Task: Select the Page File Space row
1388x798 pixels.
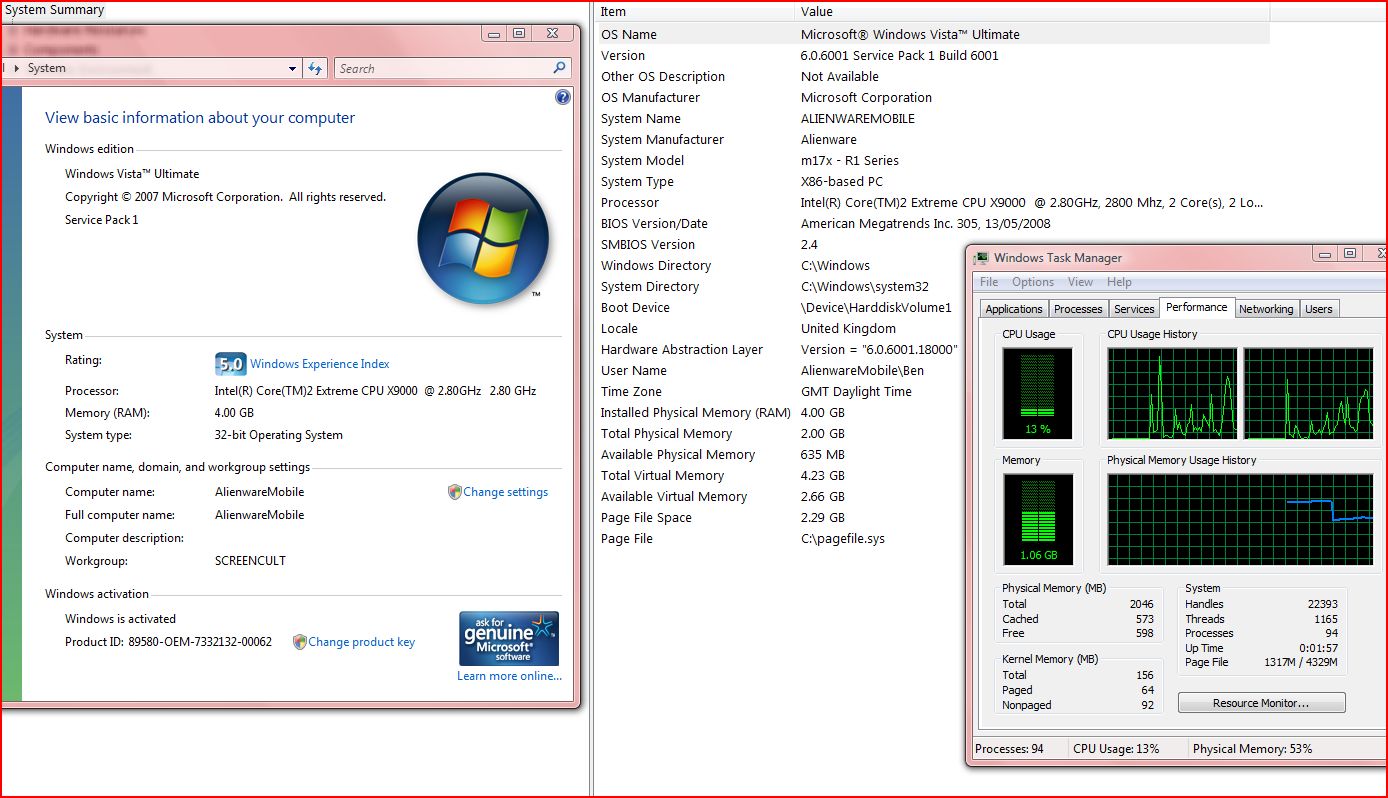Action: [x=780, y=517]
